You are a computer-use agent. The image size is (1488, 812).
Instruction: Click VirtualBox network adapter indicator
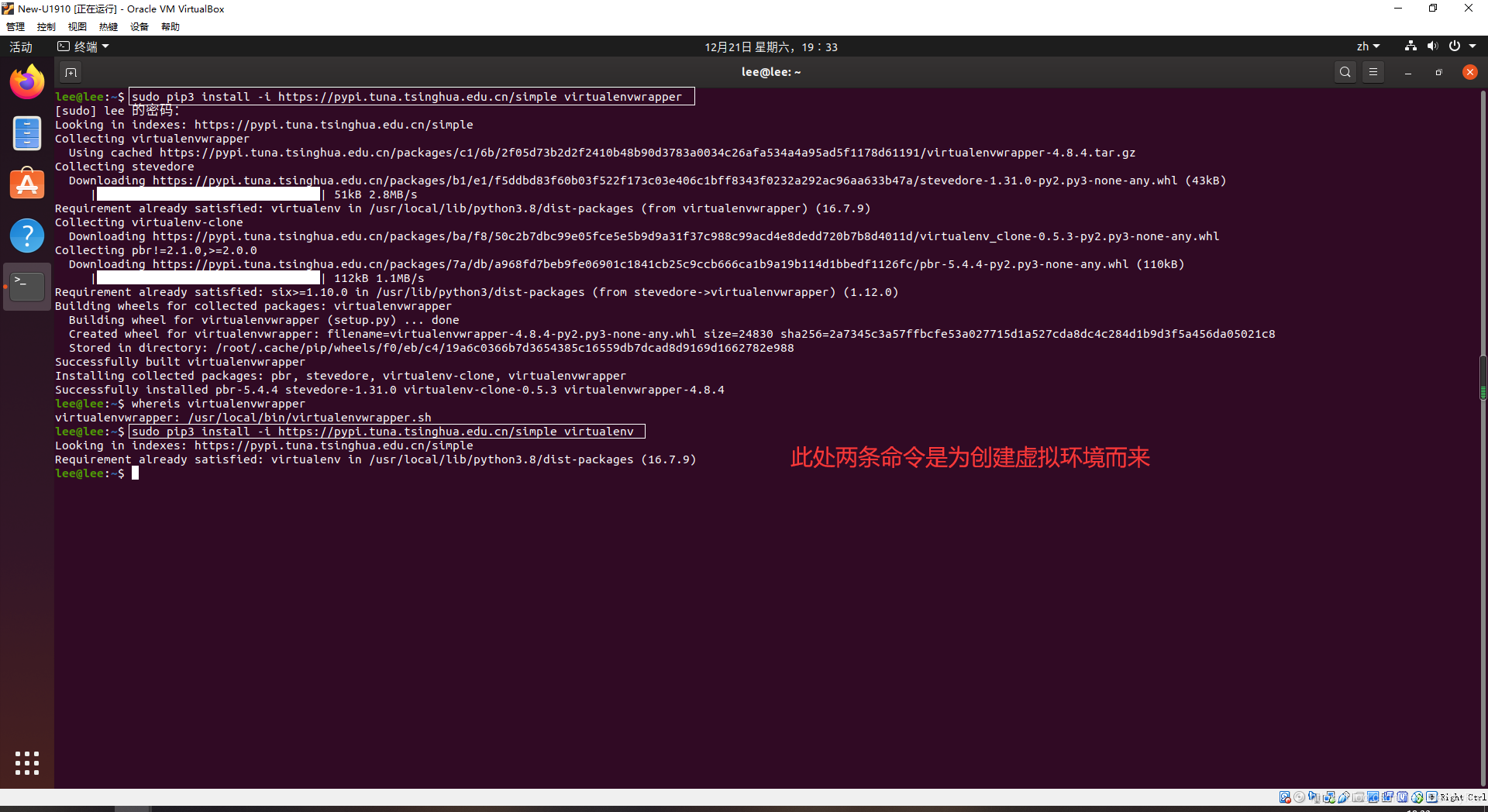tap(1329, 797)
